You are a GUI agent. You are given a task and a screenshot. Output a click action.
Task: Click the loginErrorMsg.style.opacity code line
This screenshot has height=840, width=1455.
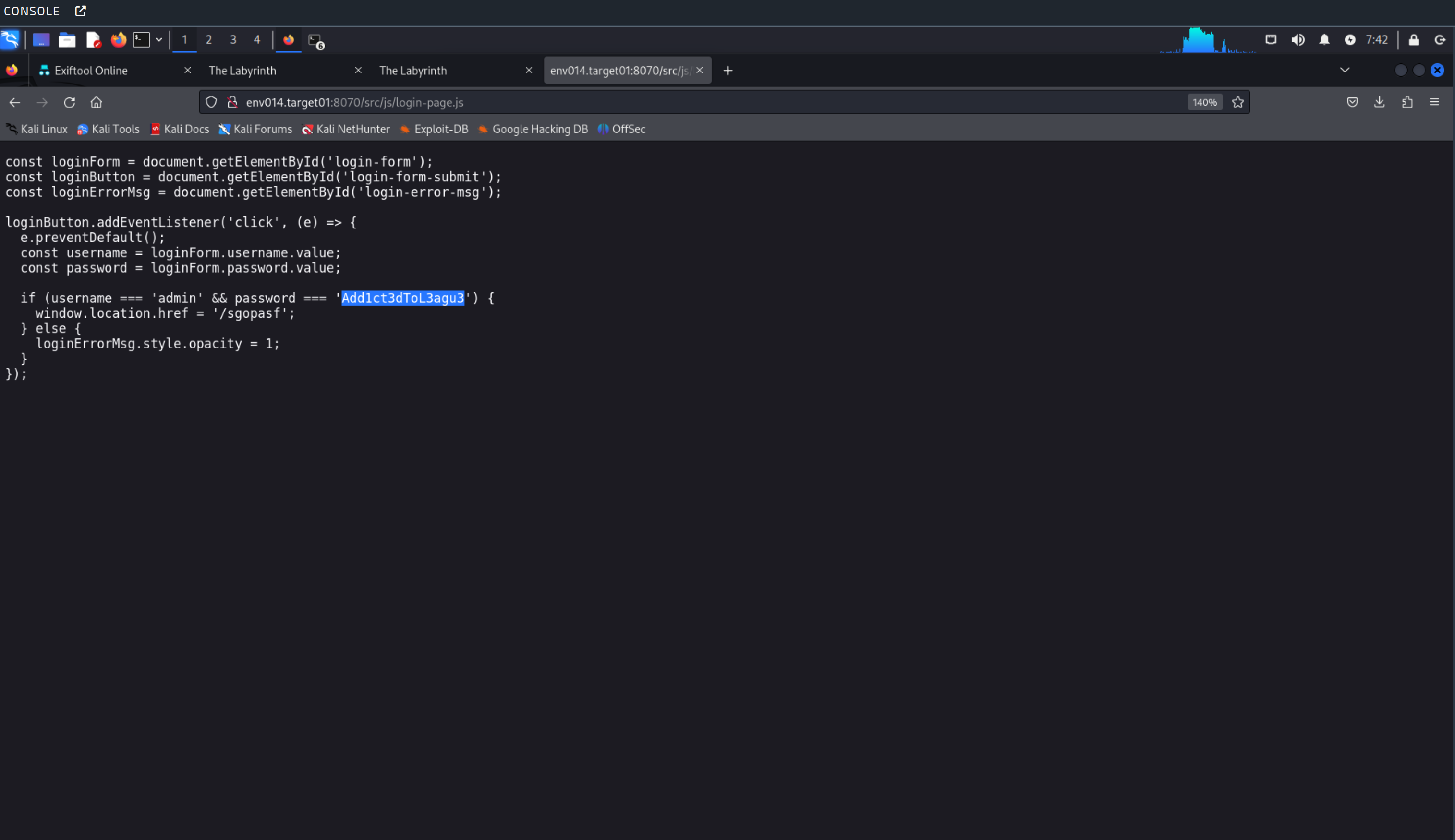158,344
